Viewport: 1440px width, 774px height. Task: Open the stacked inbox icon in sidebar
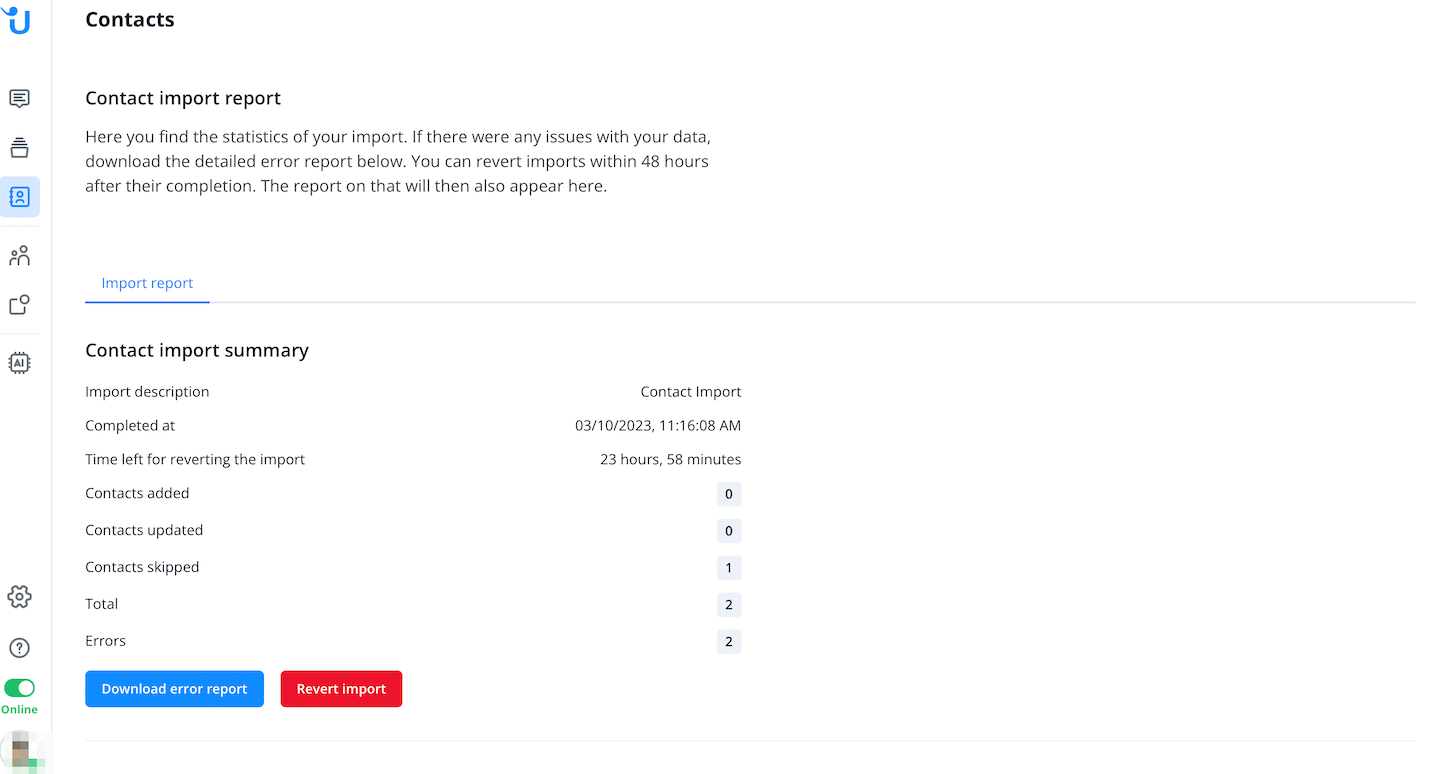click(x=19, y=148)
